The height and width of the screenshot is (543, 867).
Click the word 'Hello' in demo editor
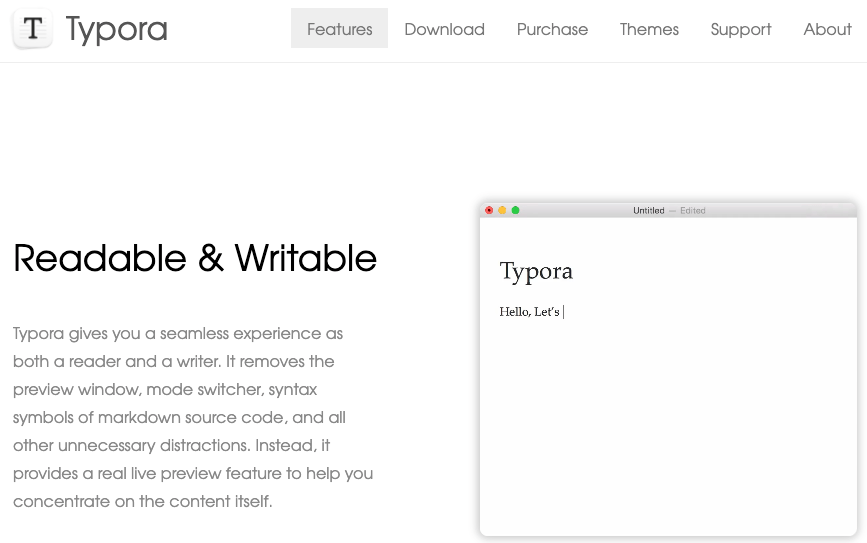tap(514, 312)
